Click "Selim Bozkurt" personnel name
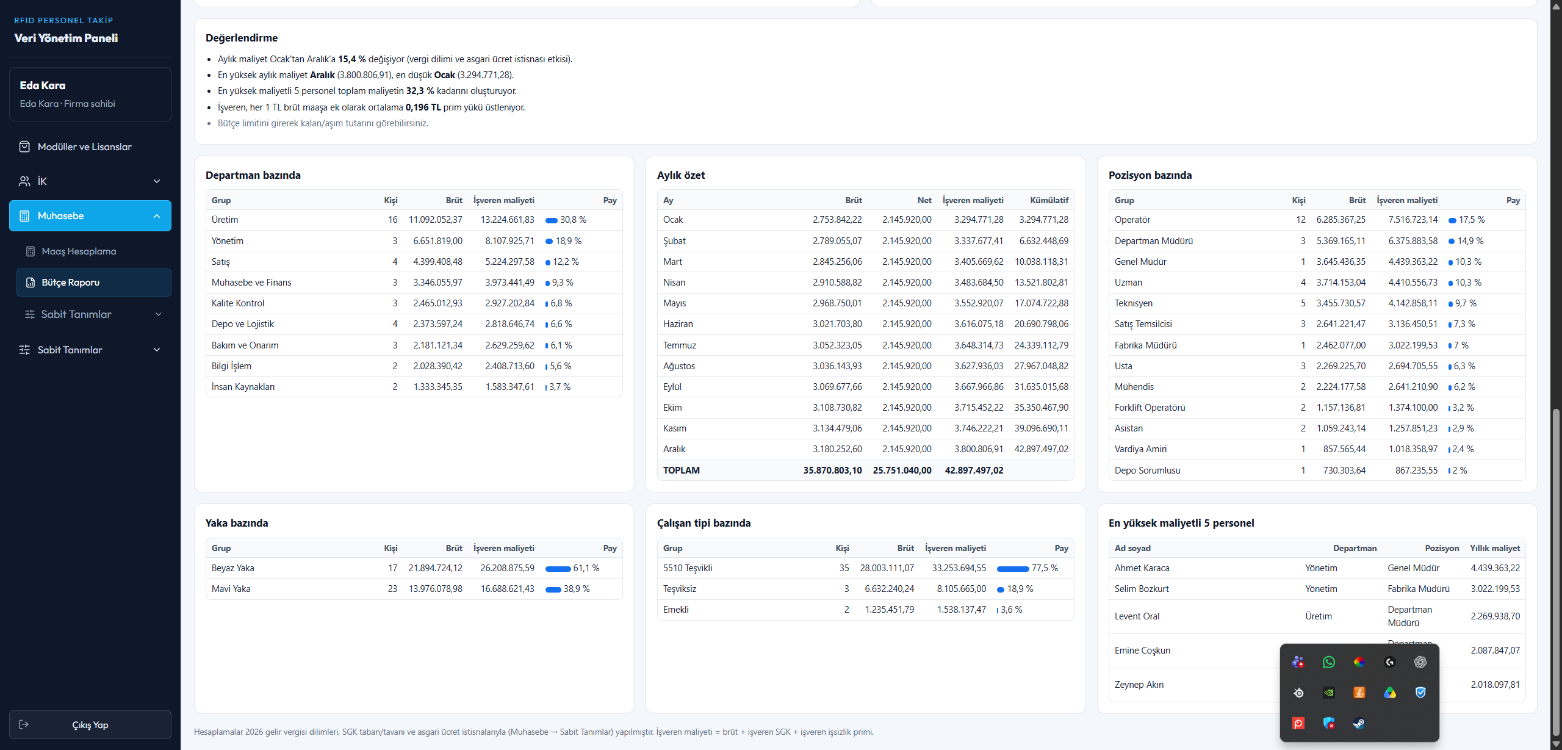 coord(1142,589)
